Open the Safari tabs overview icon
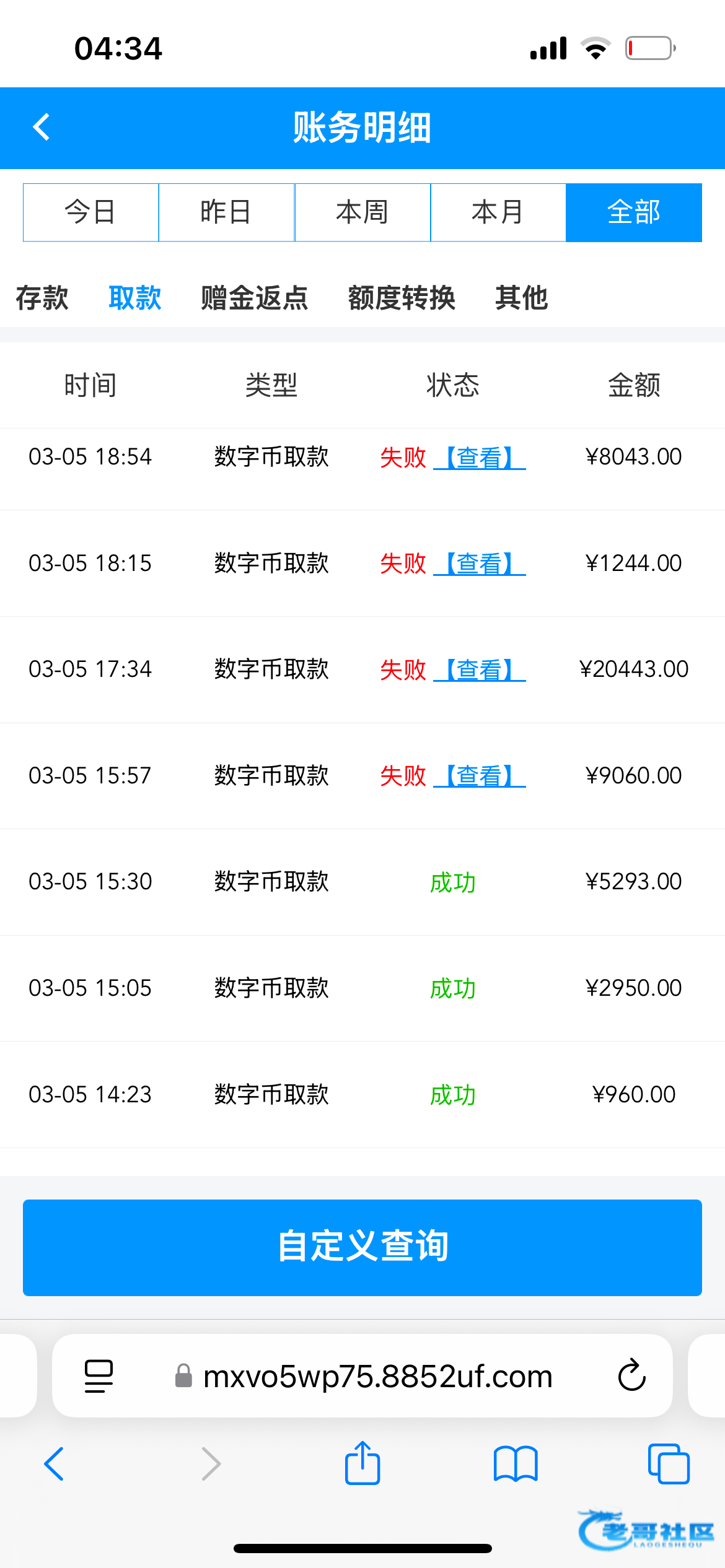Viewport: 725px width, 1568px height. point(668,1464)
